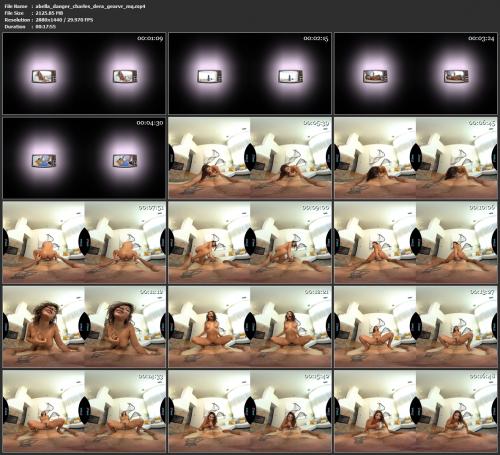Select the Duration value in header
Image resolution: width=500 pixels, height=455 pixels.
pos(46,26)
